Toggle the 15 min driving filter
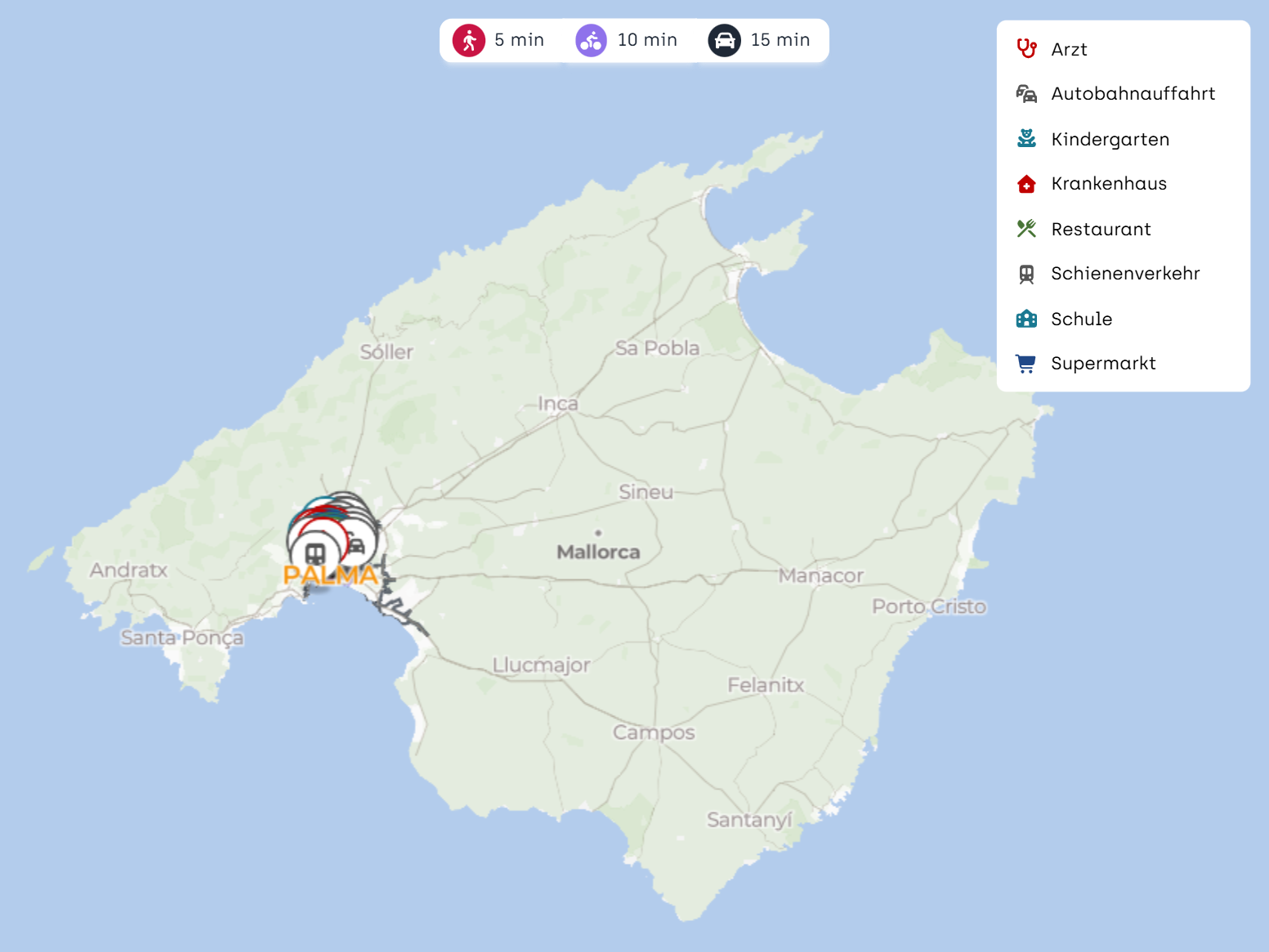This screenshot has width=1269, height=952. pyautogui.click(x=759, y=40)
